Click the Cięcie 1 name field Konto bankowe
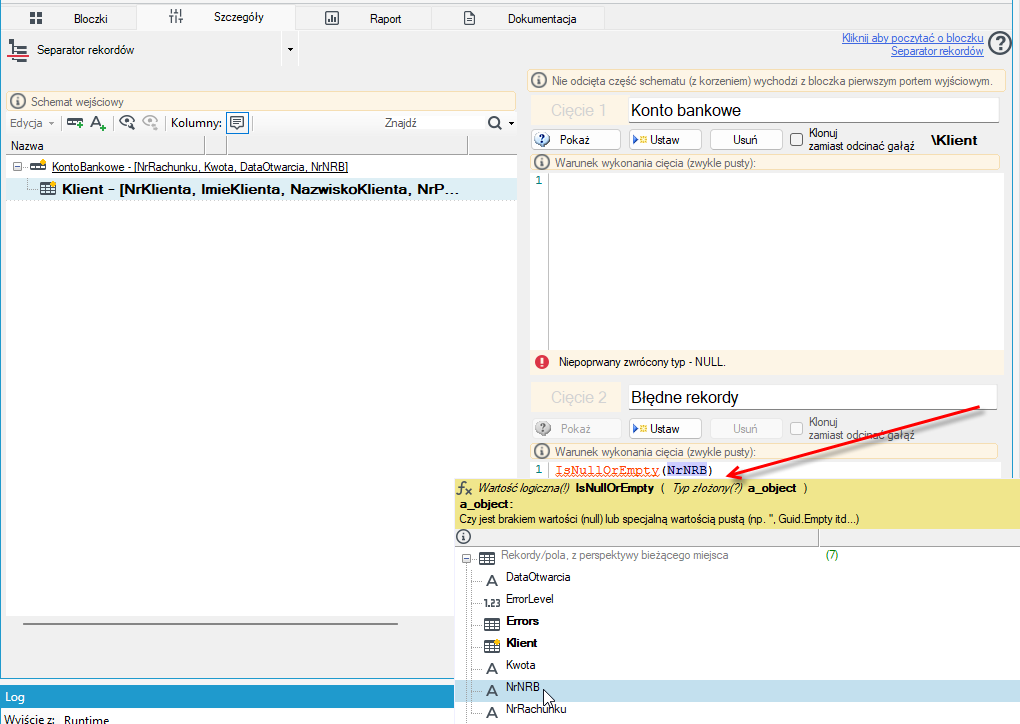1020x724 pixels. point(813,110)
